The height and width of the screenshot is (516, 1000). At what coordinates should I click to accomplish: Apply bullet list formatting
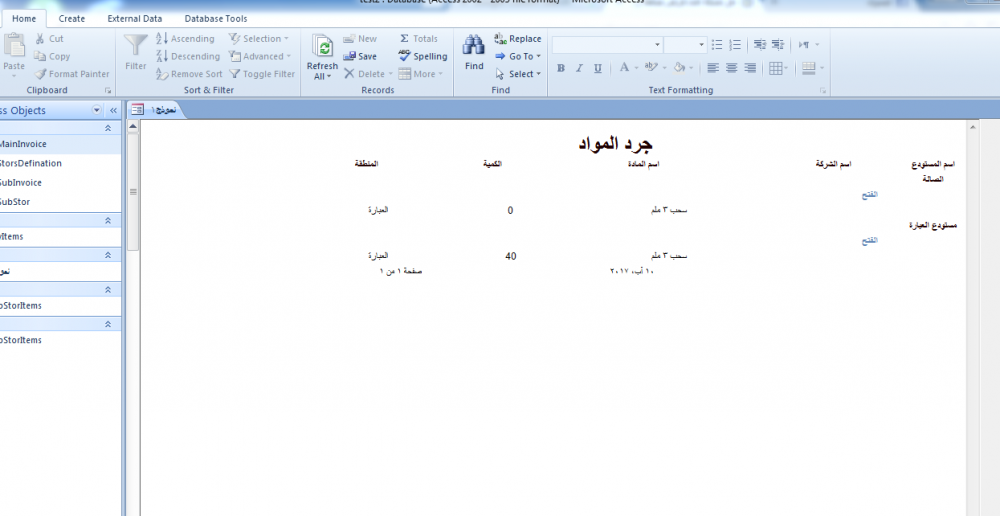(717, 45)
